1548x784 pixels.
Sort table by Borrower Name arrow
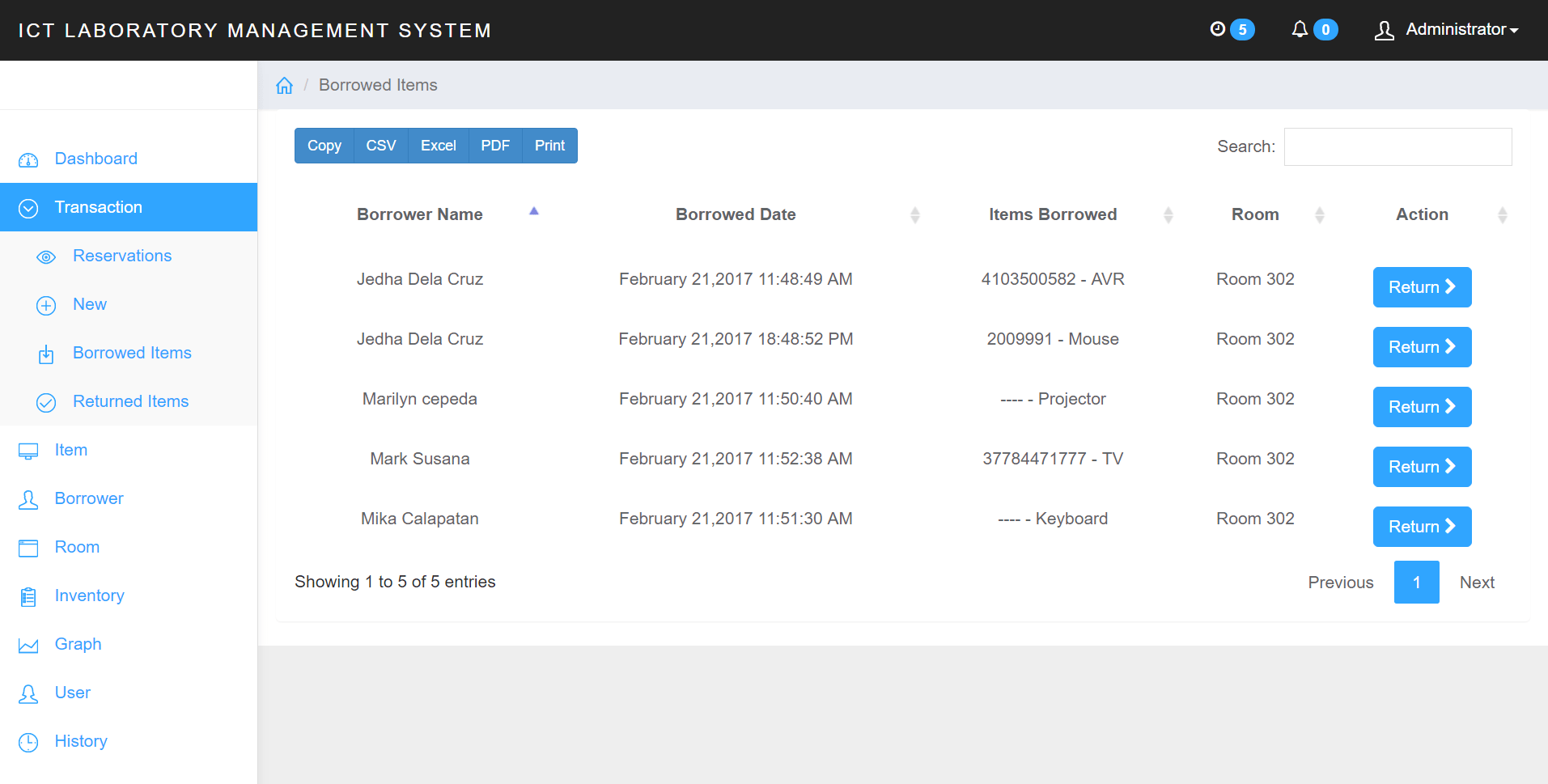[x=533, y=212]
